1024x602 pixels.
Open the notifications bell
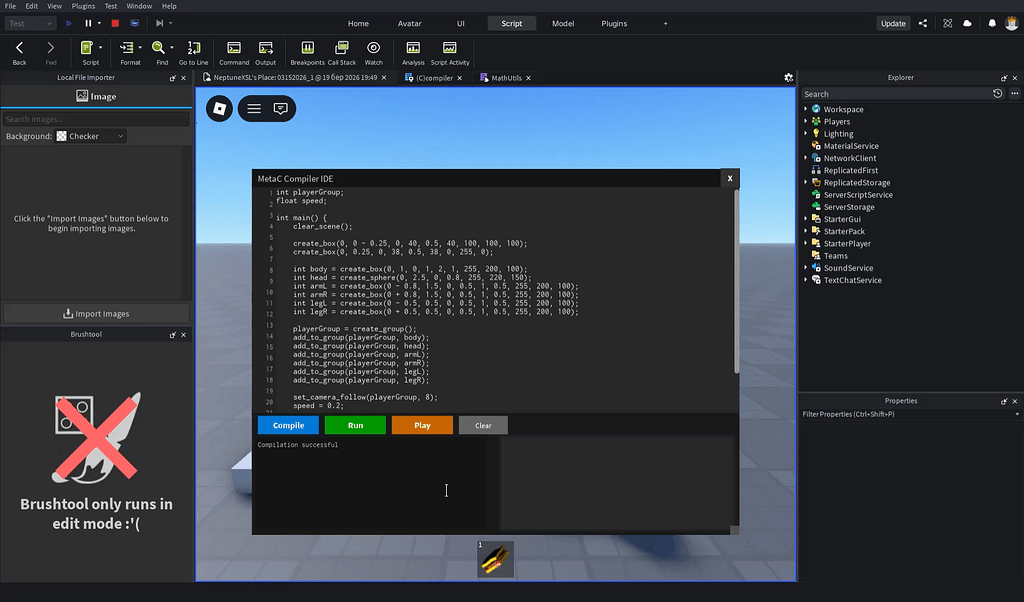point(992,24)
